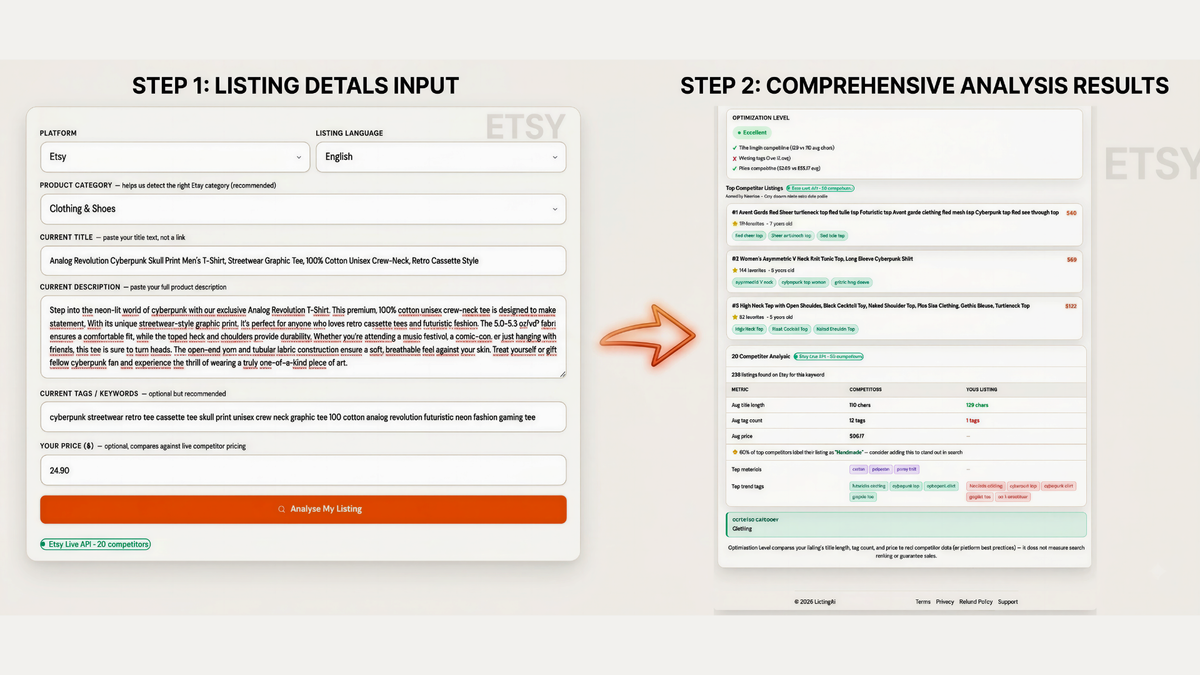The image size is (1200, 675).
Task: Click the green 'cyberpunk top' trend tag chip
Action: click(x=906, y=486)
